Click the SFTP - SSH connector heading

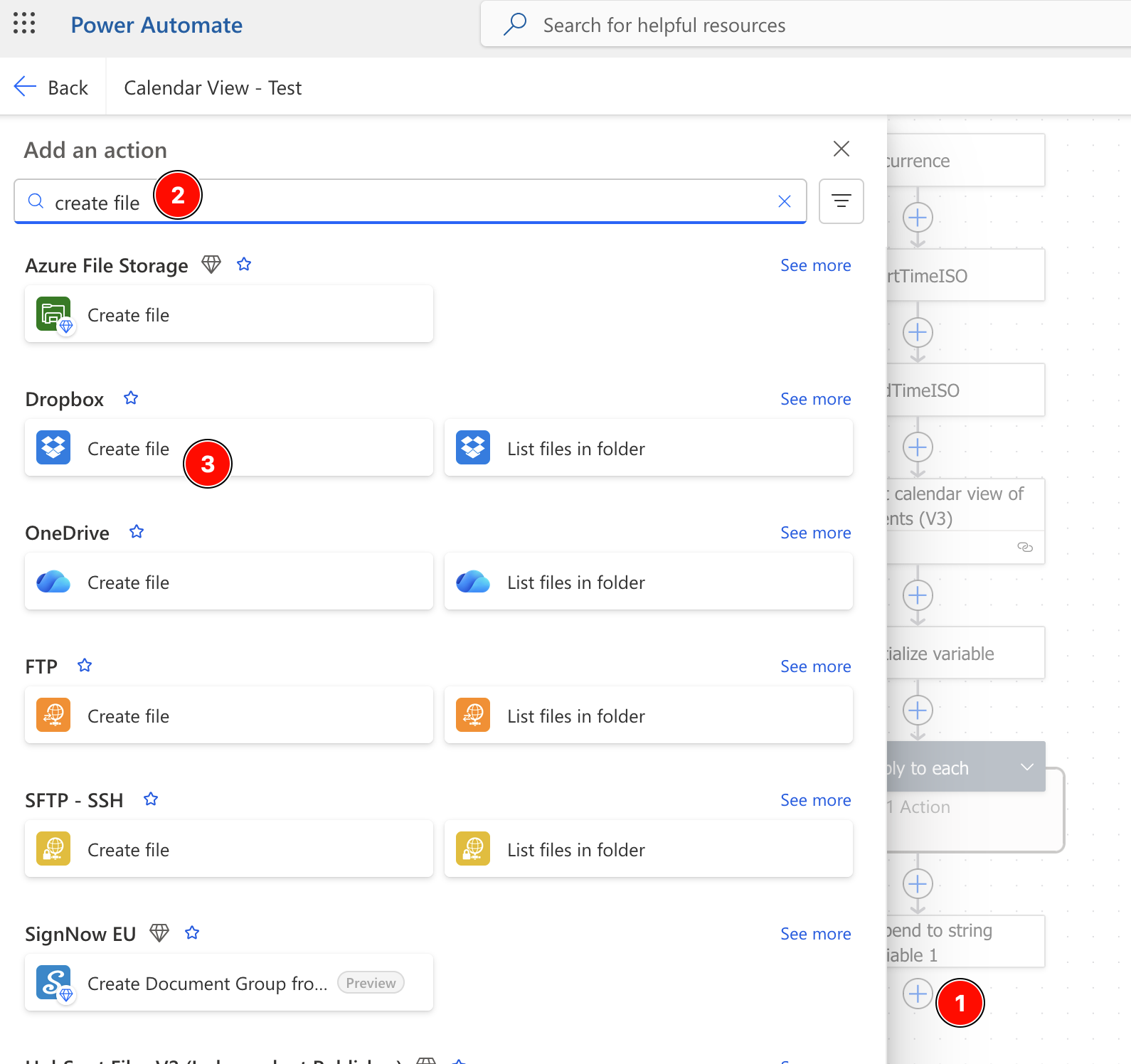[74, 800]
